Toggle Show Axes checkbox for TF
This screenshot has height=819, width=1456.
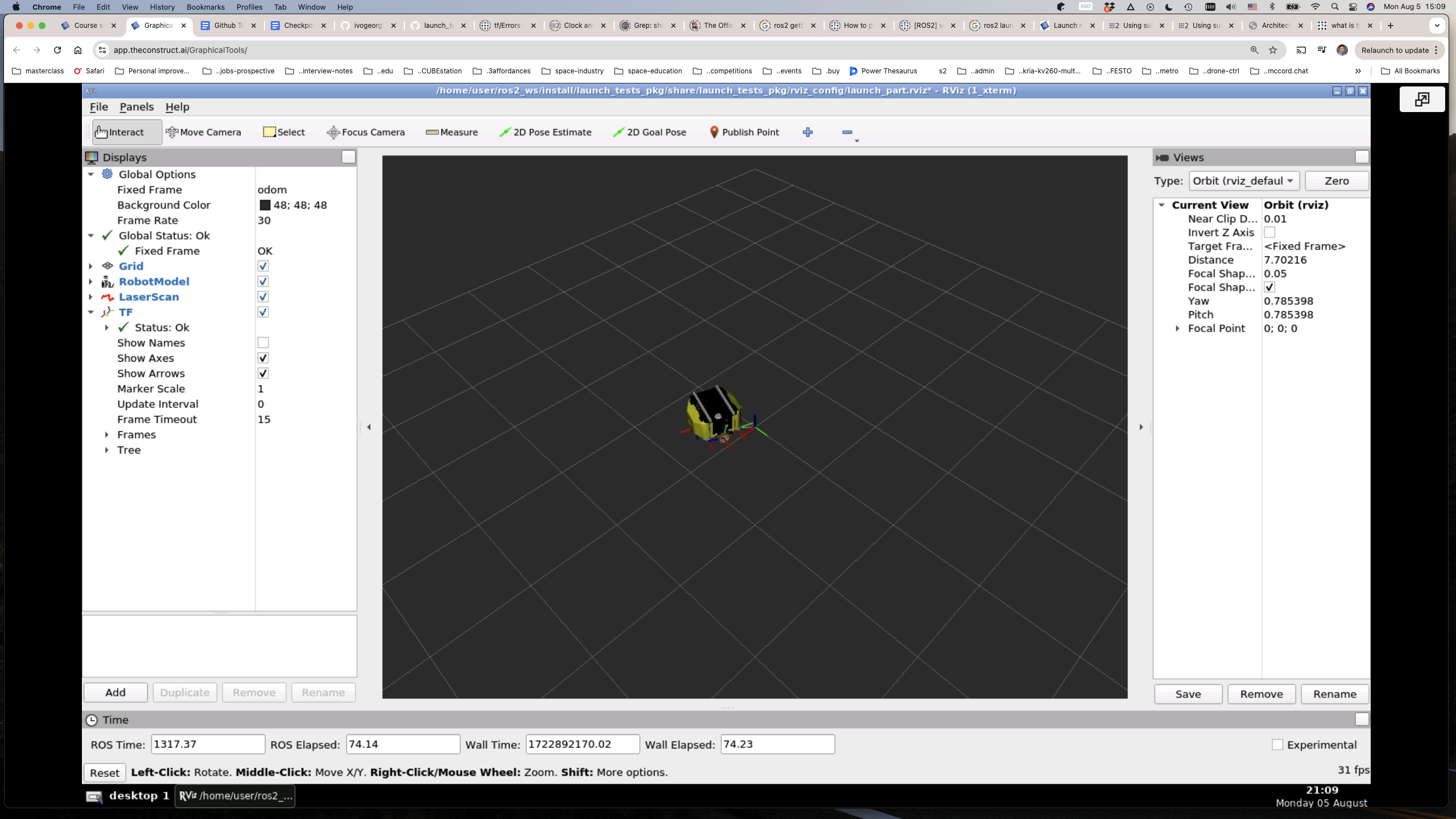263,358
